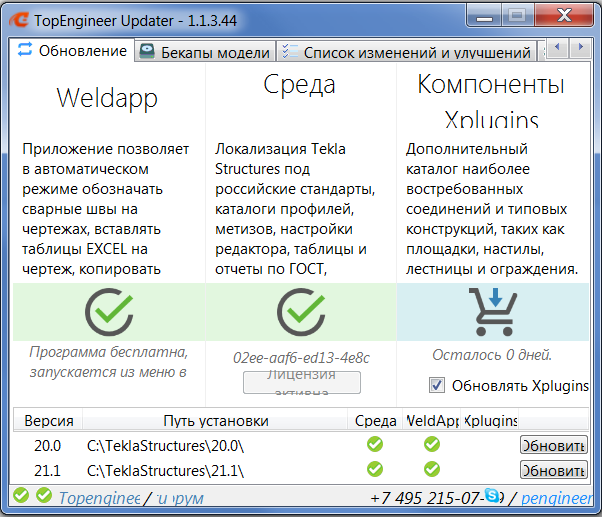Click second green check in status bar
602x517 pixels.
pyautogui.click(x=44, y=495)
